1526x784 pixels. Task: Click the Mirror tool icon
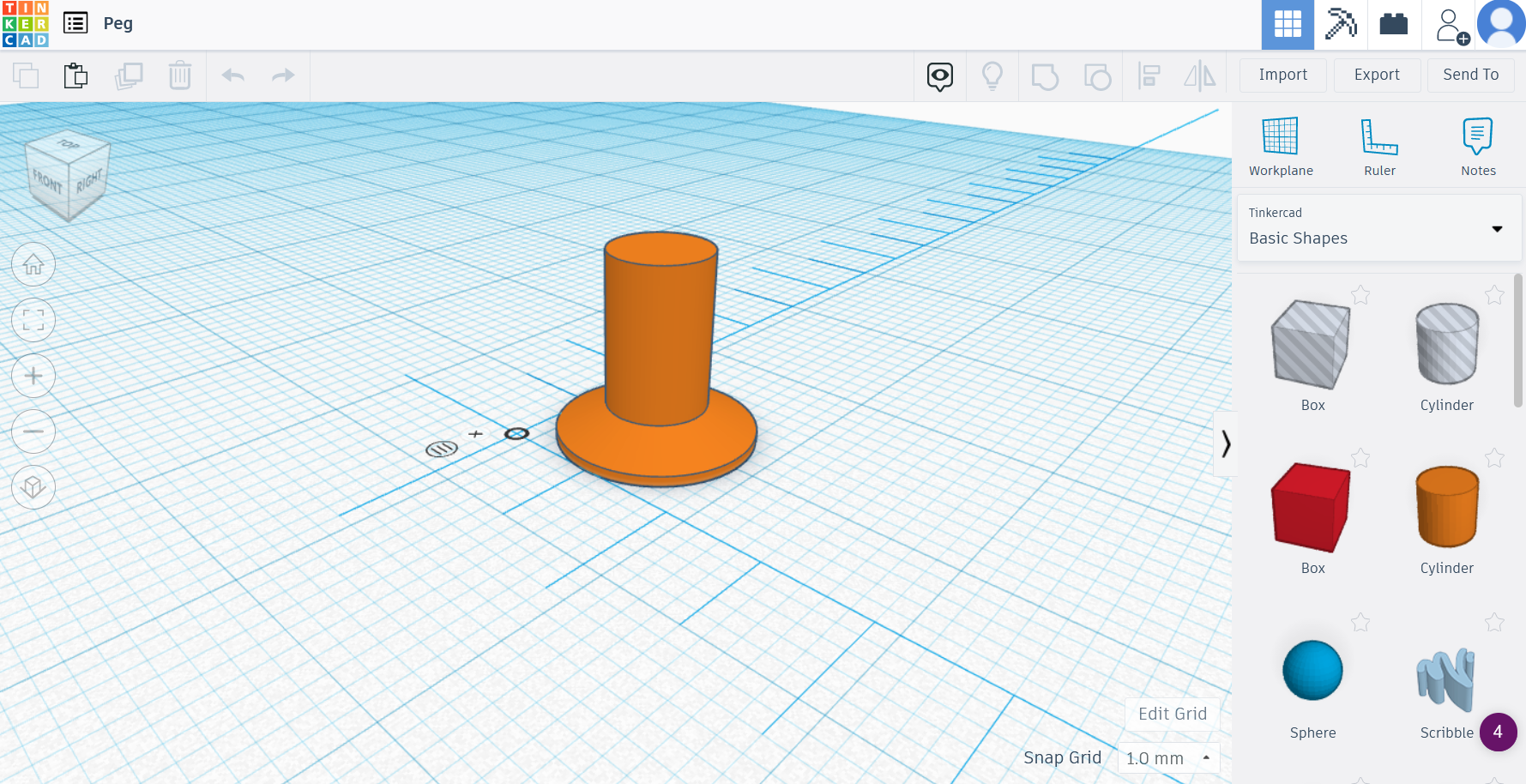pos(1200,76)
